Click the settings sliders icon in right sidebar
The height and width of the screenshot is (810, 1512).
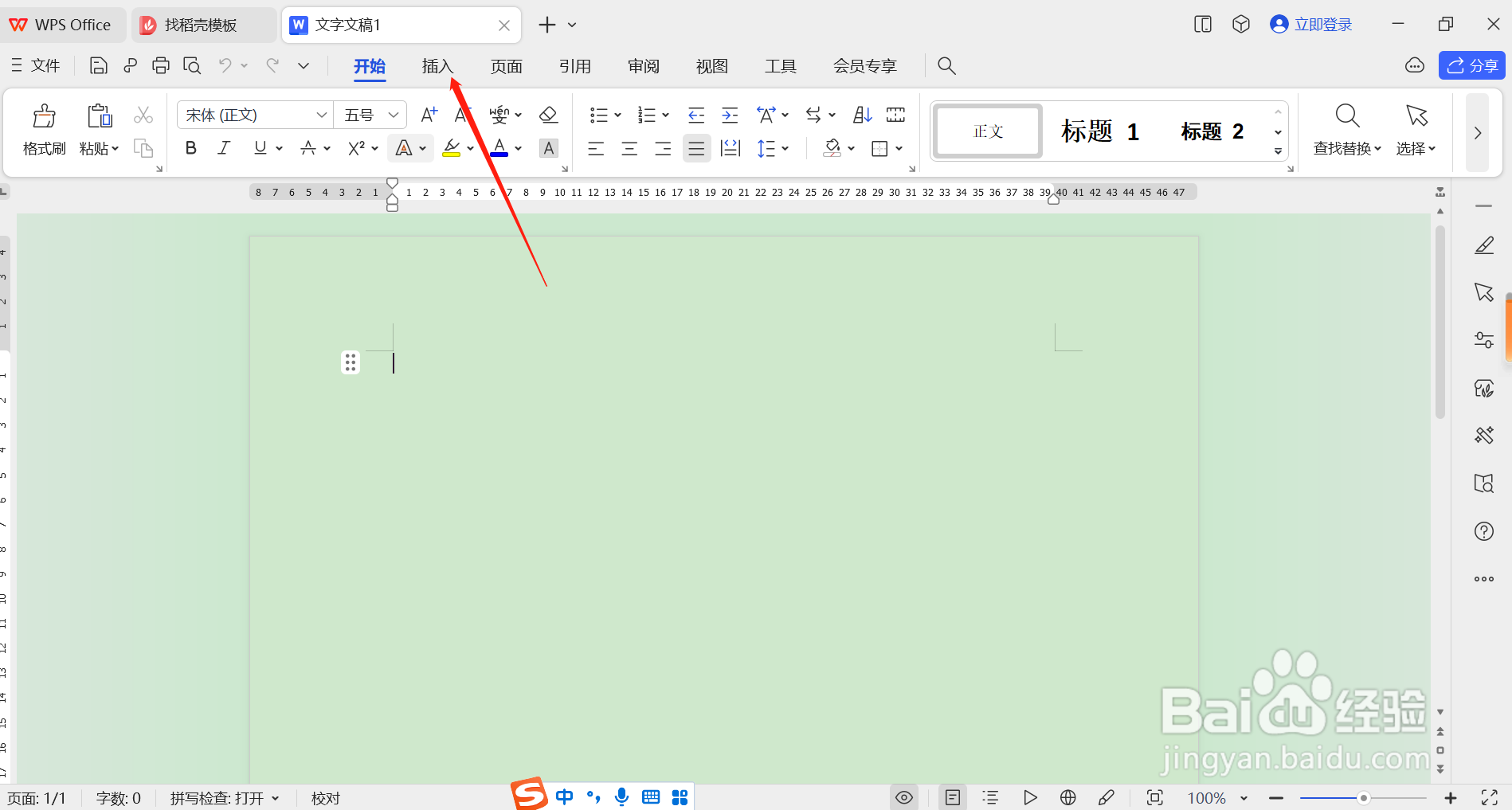tap(1484, 340)
